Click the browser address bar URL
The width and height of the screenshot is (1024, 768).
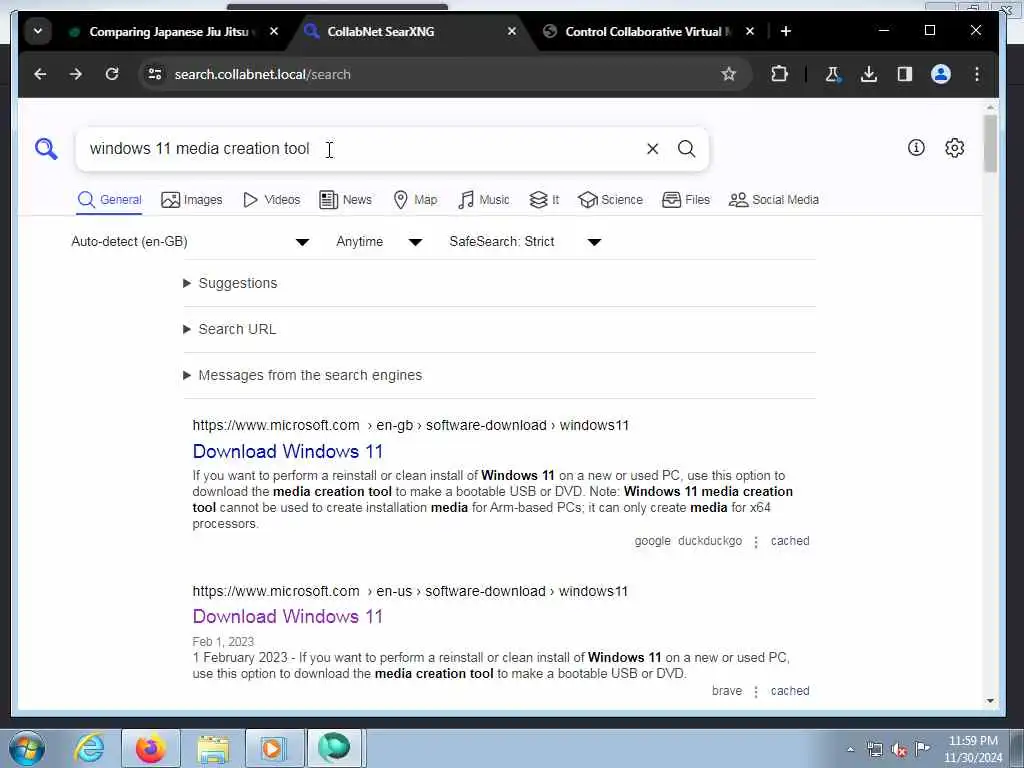tap(263, 74)
